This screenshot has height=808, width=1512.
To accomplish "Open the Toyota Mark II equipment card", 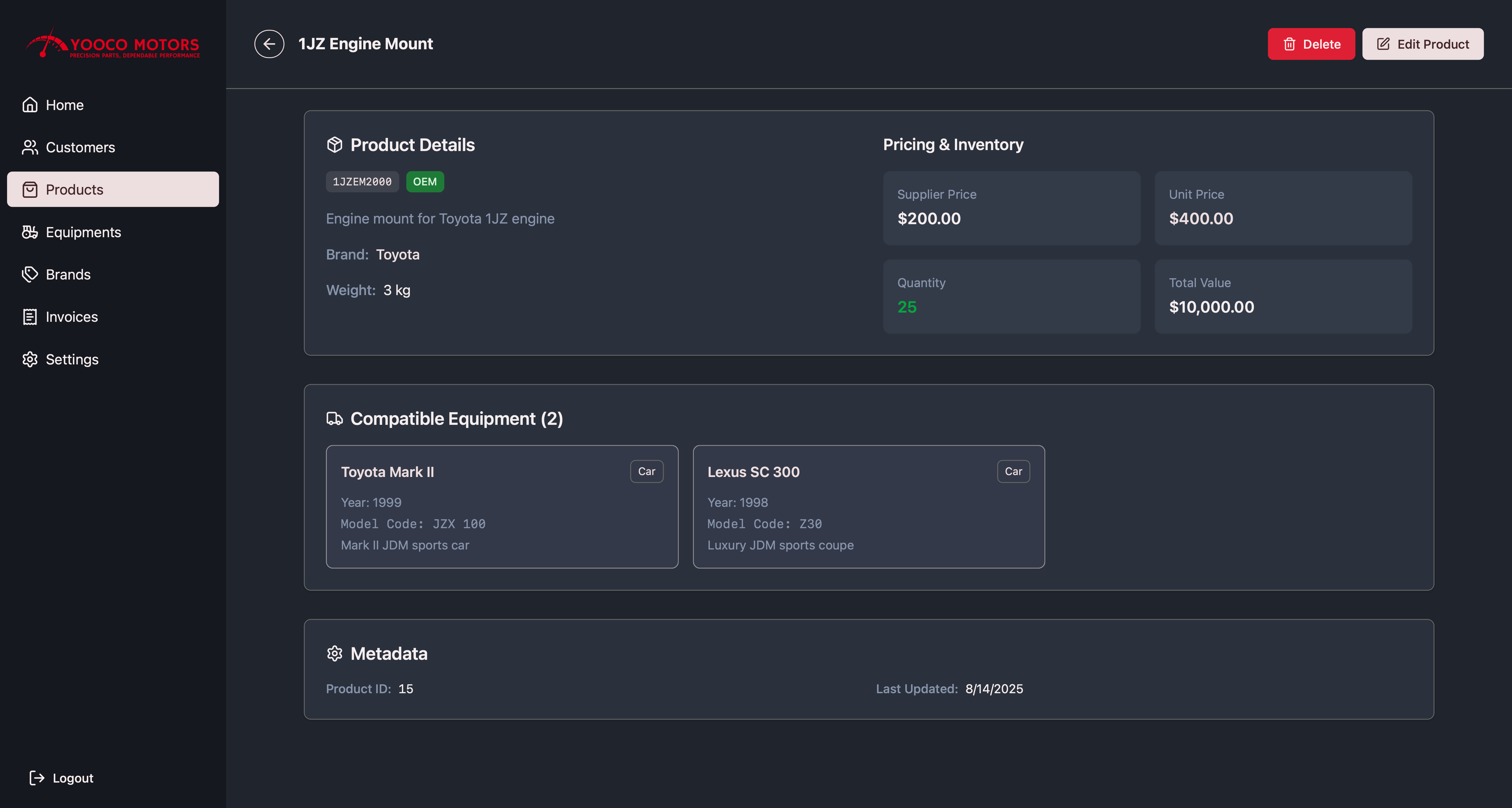I will [x=502, y=507].
